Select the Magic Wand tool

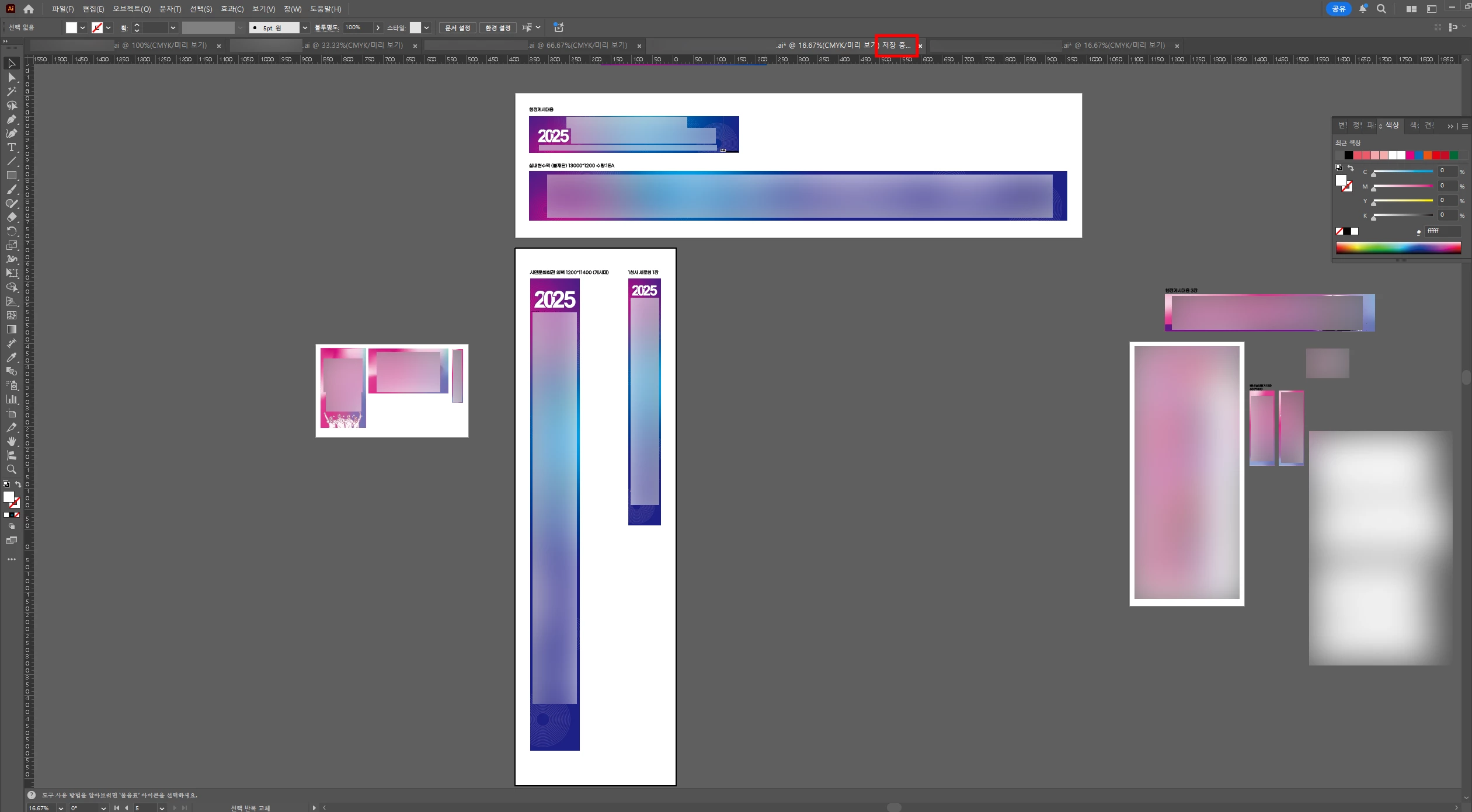[x=11, y=92]
